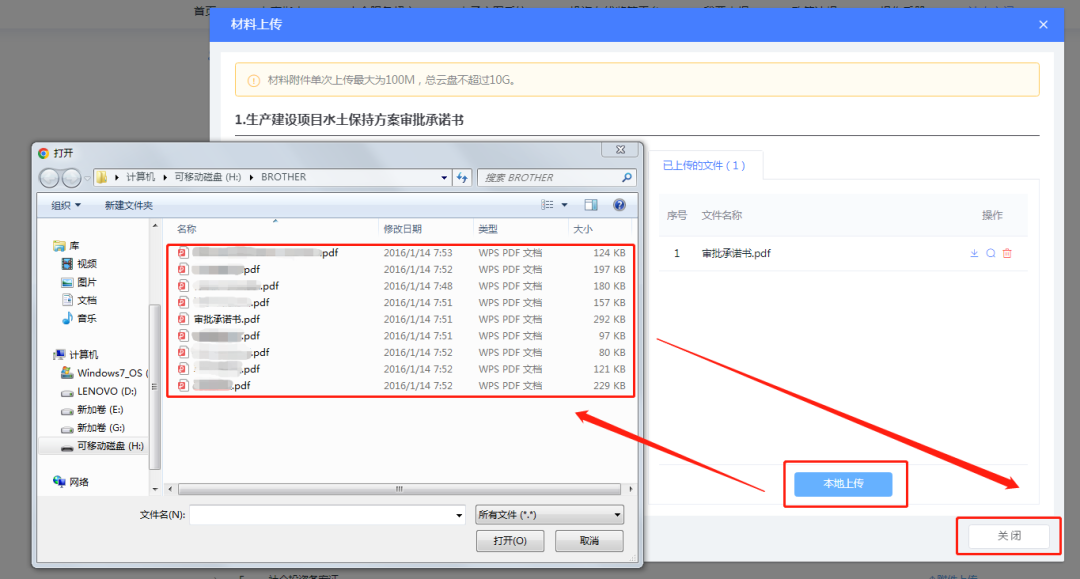Click the back navigation arrow in the file dialog
Screen dimensions: 1080x579
(x=50, y=178)
